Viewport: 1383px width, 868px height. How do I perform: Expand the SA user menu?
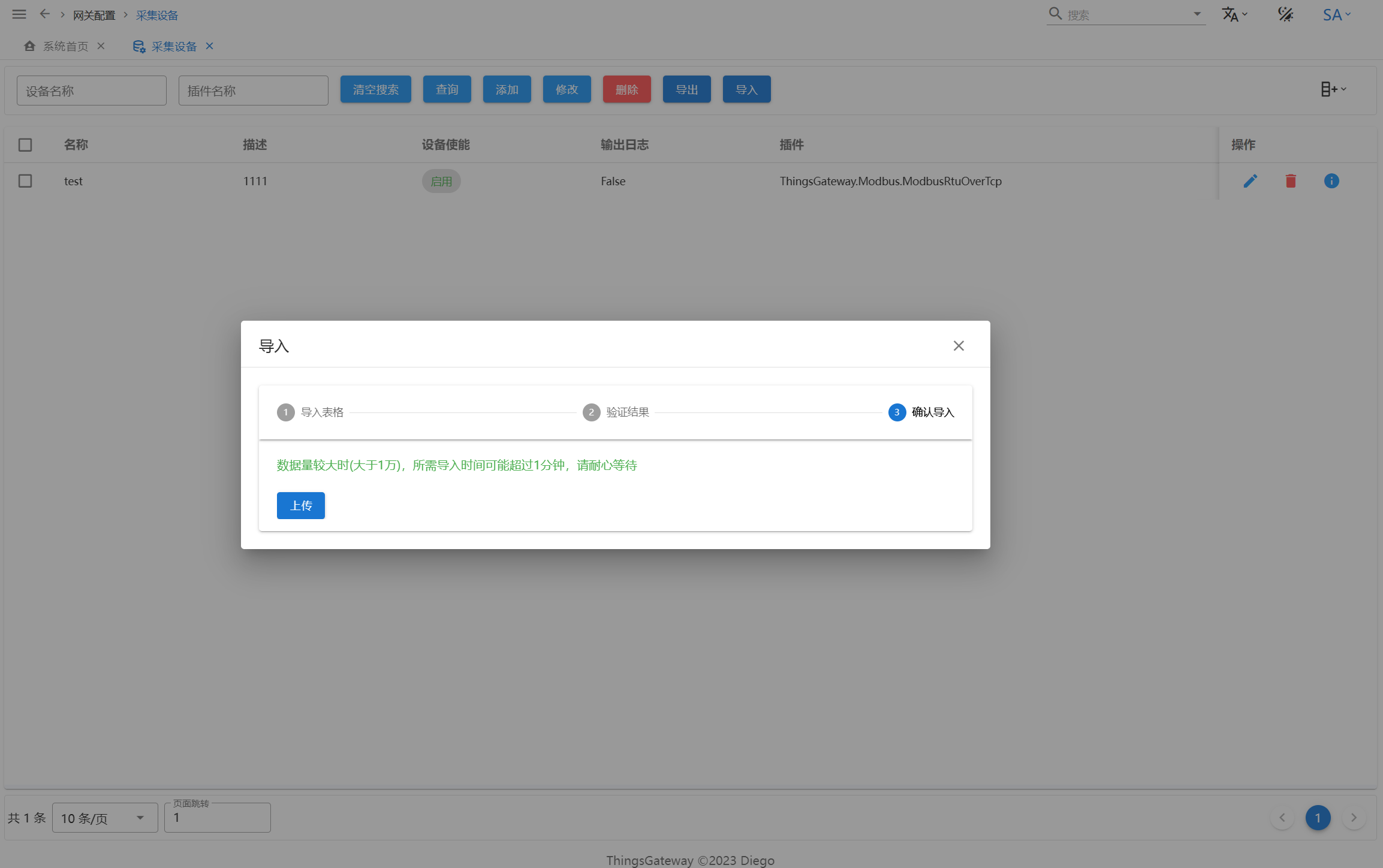pos(1336,14)
